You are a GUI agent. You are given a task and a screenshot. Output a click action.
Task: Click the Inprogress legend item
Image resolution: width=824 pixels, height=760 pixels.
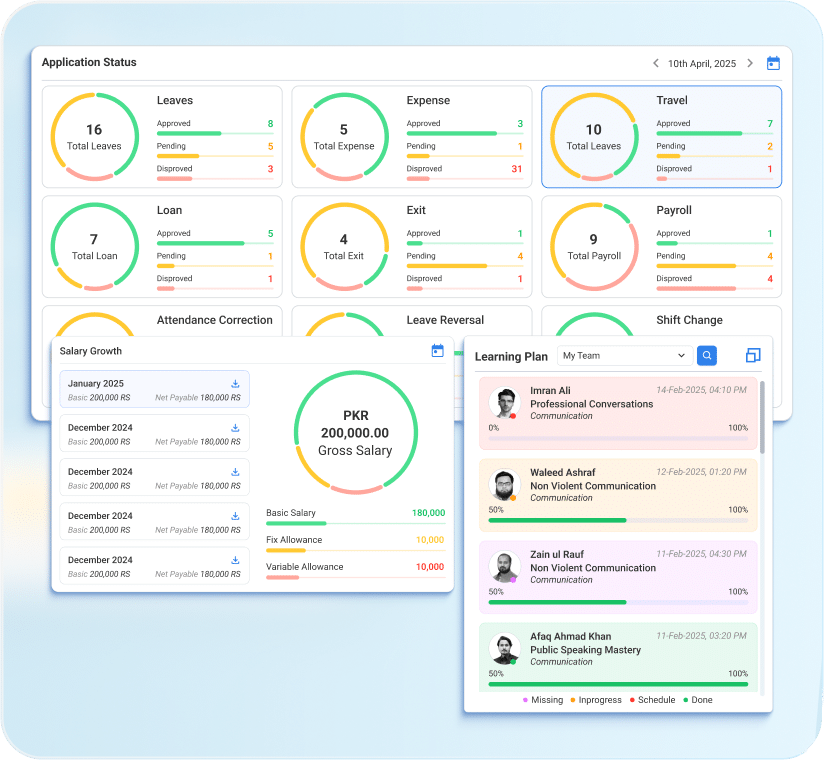coord(599,700)
